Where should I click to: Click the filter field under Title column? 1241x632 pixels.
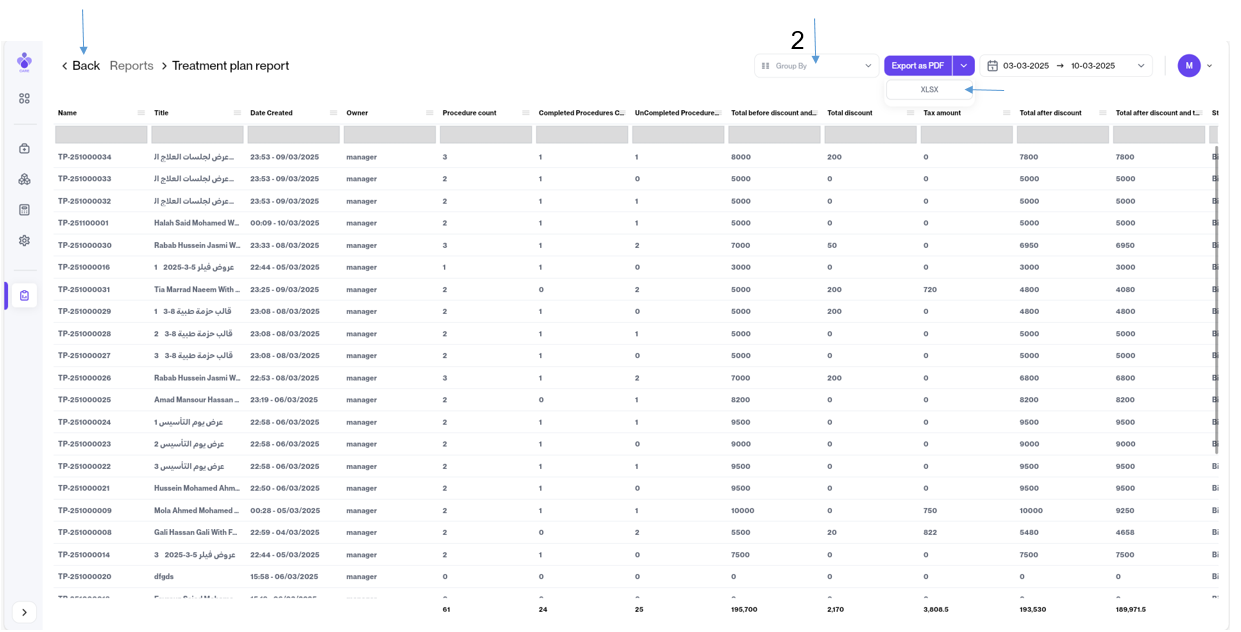[x=197, y=135]
